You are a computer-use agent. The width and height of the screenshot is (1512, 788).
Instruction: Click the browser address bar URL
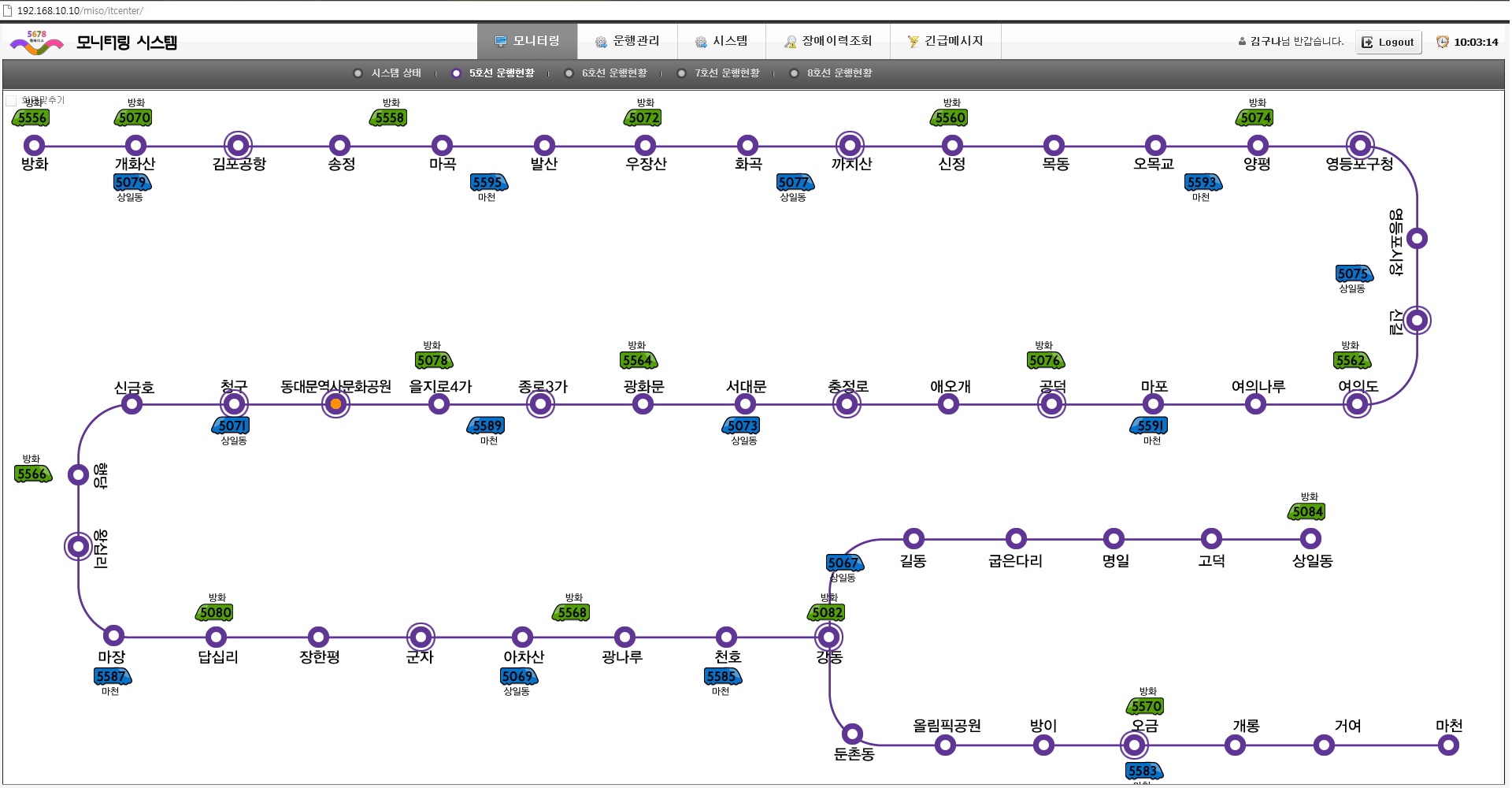[80, 11]
